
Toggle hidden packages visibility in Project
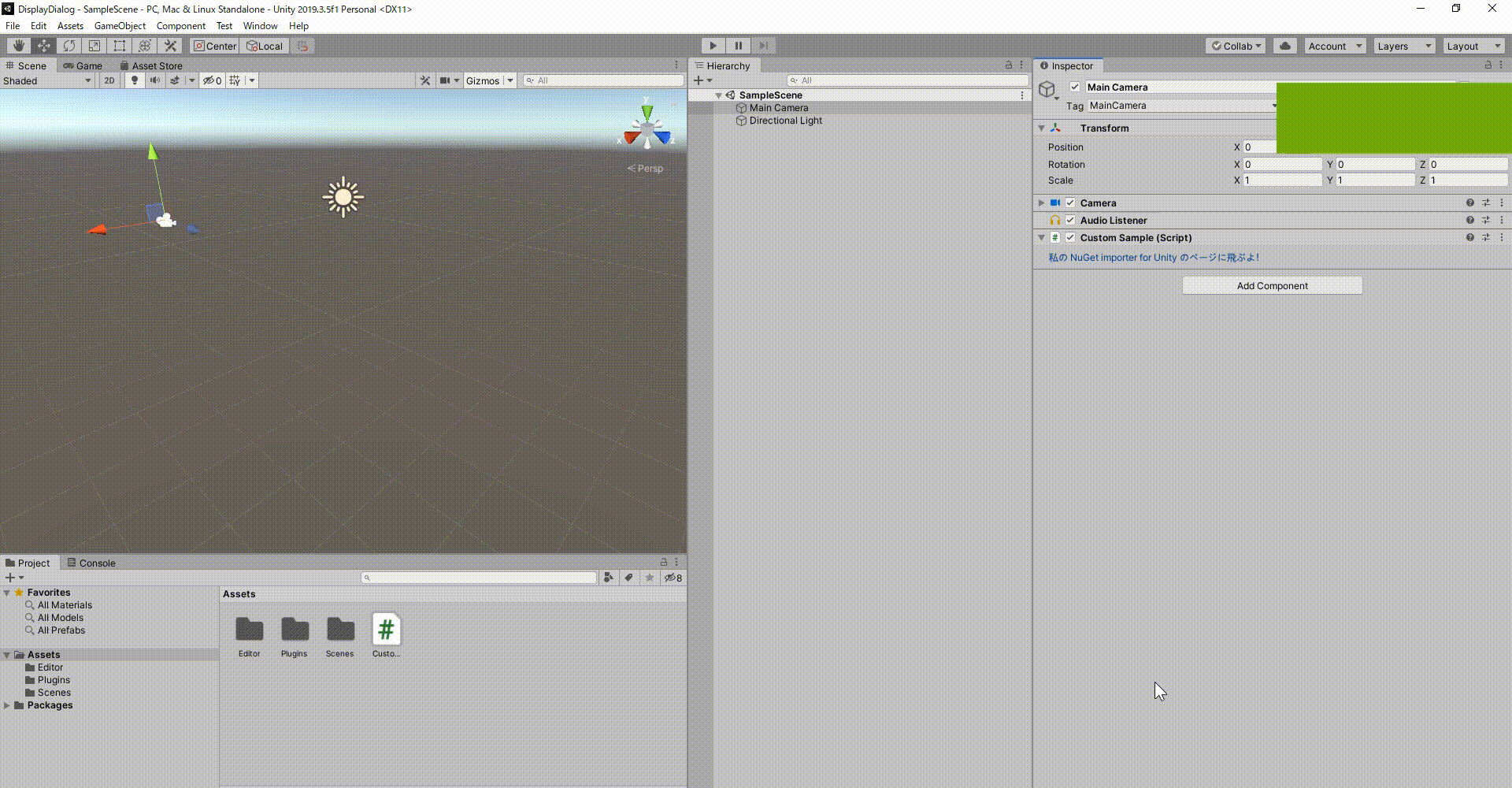point(673,578)
